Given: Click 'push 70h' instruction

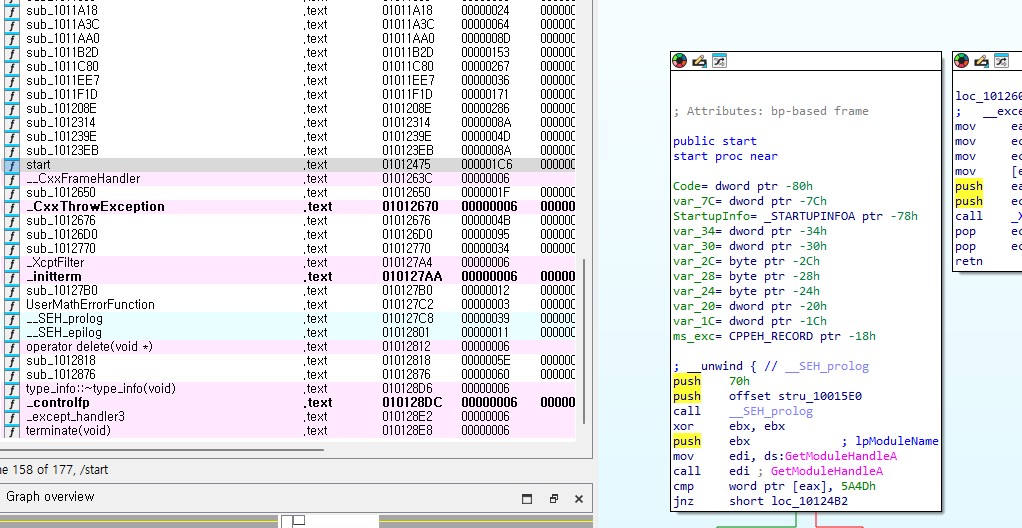Looking at the screenshot, I should tap(712, 381).
